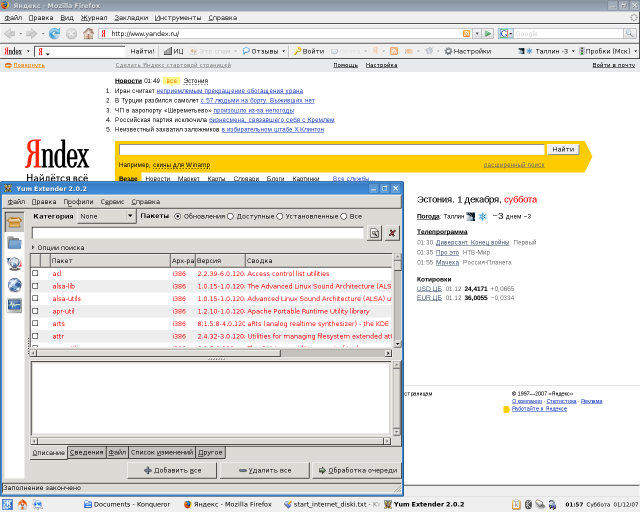Click the Firefox stop loading icon
This screenshot has height=512, width=640.
click(71, 33)
